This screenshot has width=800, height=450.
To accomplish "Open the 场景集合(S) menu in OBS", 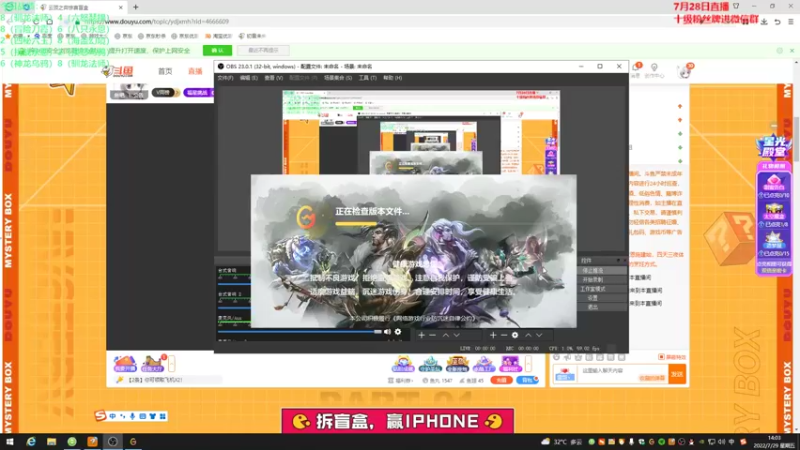I will click(338, 78).
